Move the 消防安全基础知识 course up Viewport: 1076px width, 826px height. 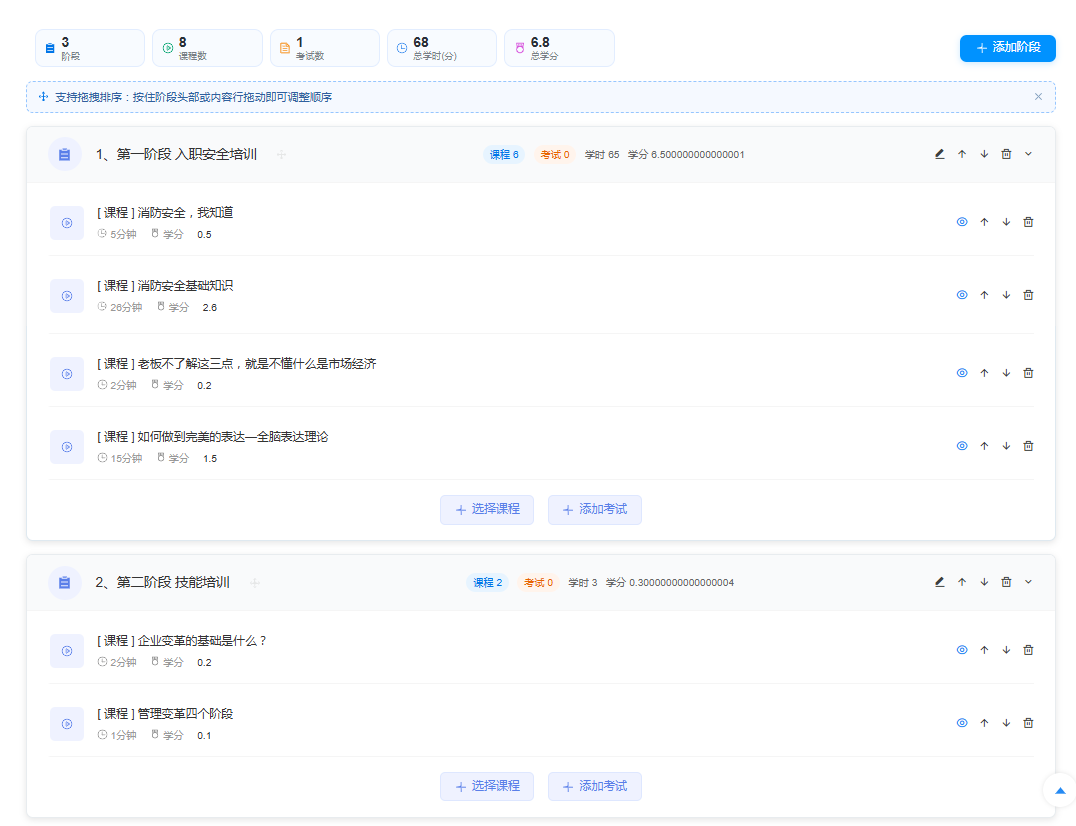click(984, 294)
